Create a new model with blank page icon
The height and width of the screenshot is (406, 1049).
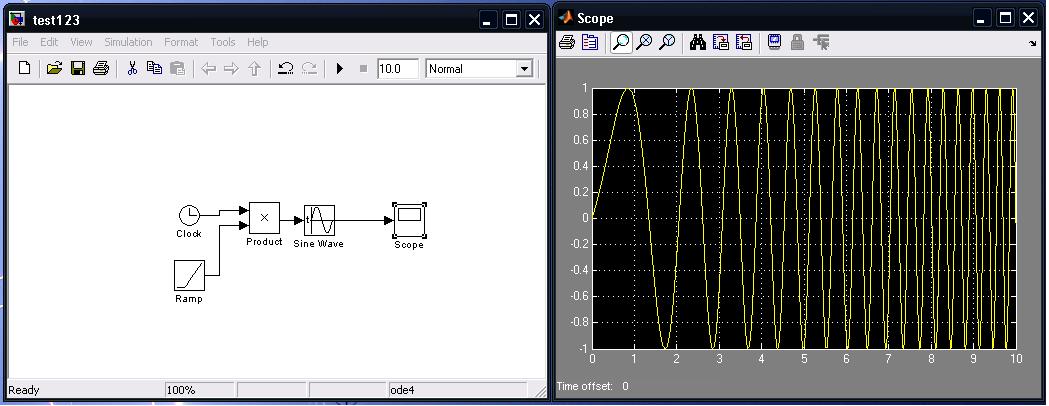click(x=25, y=69)
